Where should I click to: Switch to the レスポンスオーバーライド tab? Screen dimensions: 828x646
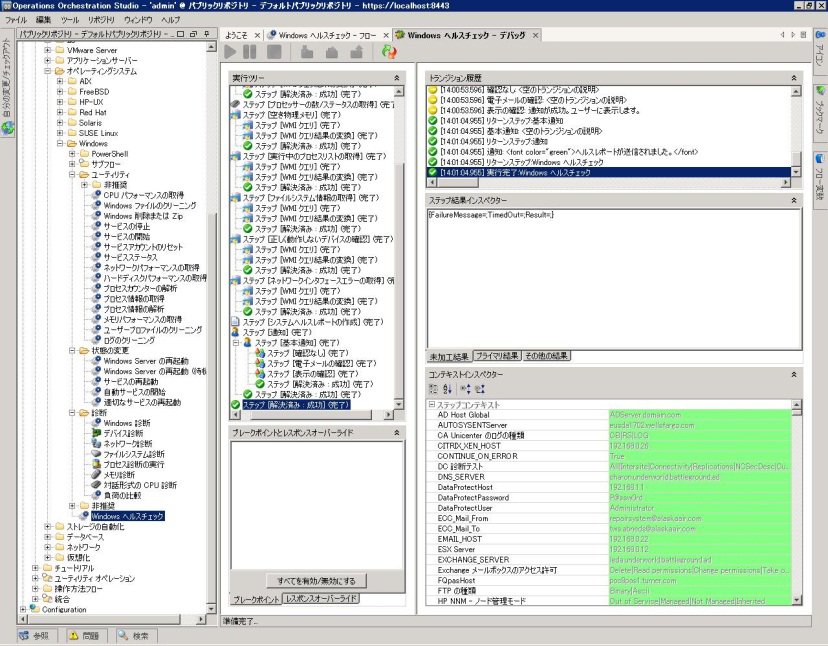tap(321, 599)
